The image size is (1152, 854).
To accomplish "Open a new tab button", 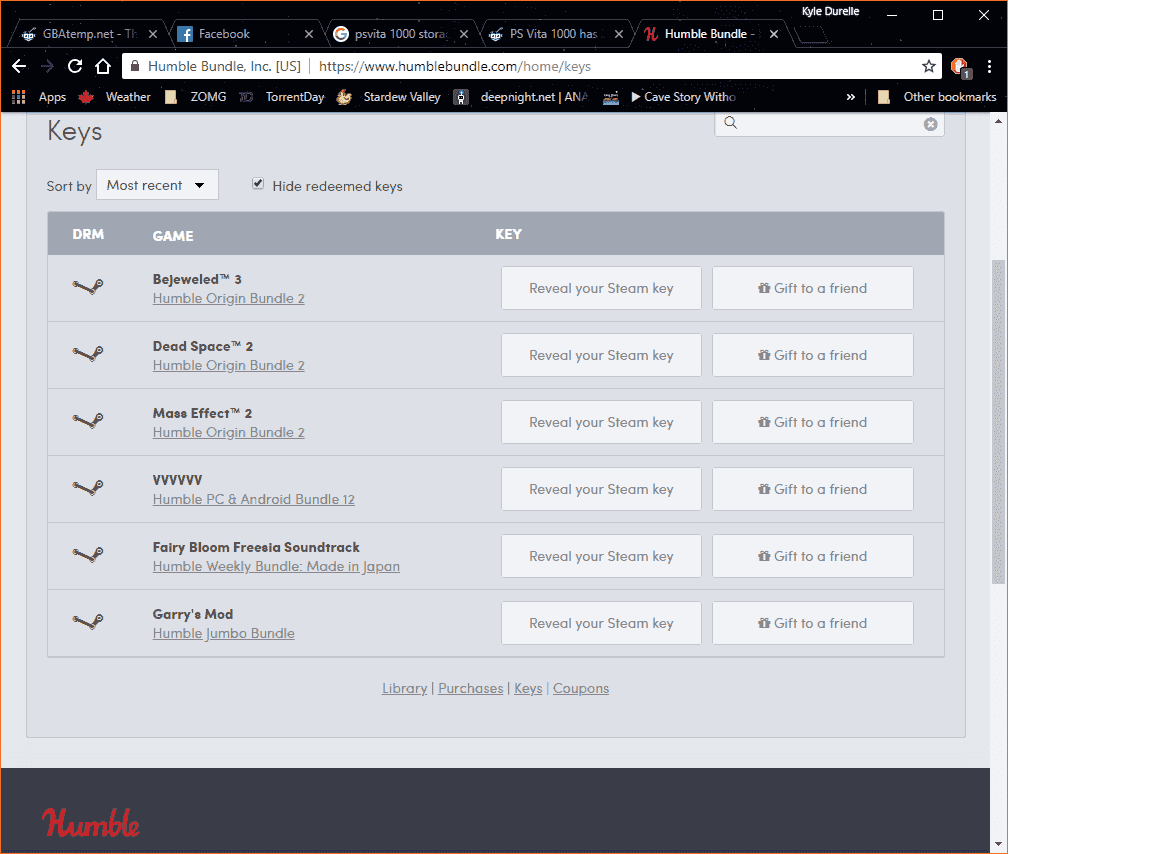I will click(x=812, y=34).
